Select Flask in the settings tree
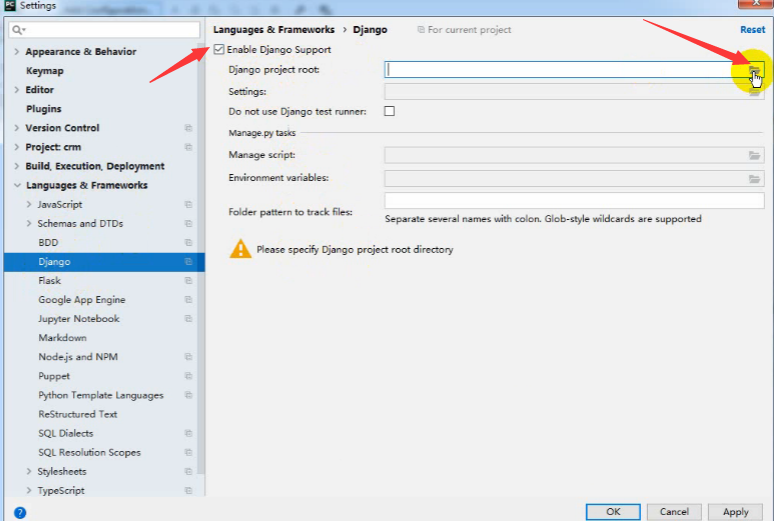Screen dimensions: 774x521 click(49, 281)
